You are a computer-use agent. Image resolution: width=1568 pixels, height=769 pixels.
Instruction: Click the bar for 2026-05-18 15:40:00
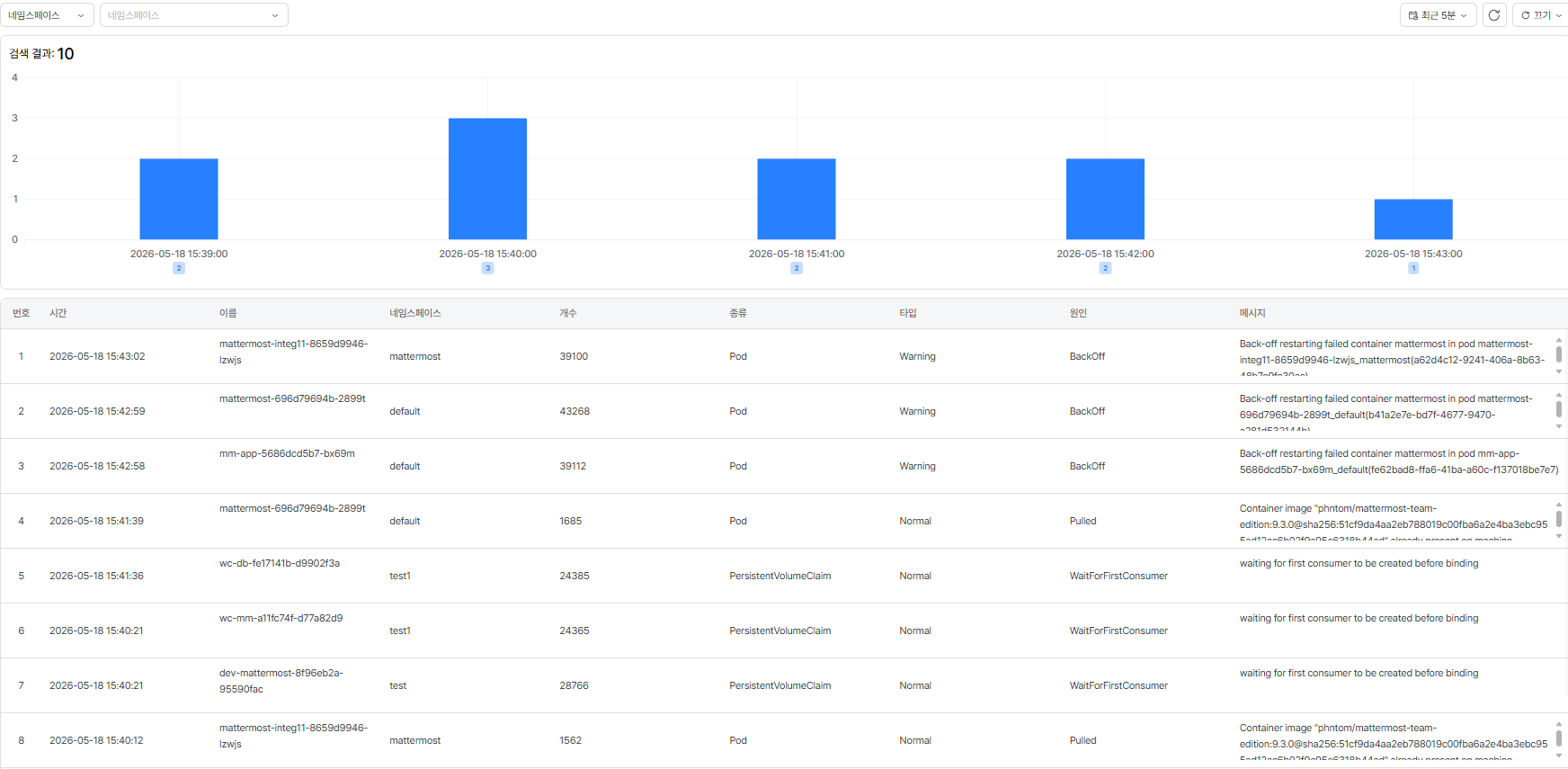pos(487,179)
